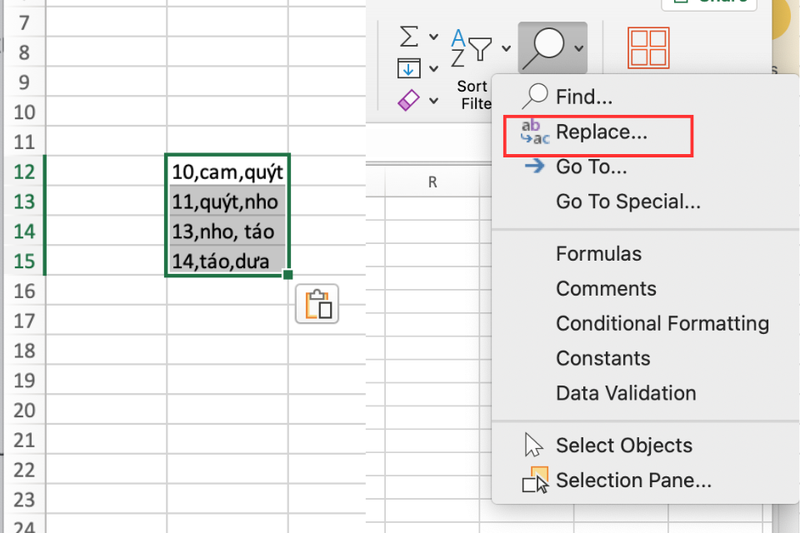Click the Clear eraser icon
The height and width of the screenshot is (533, 800).
tap(409, 100)
